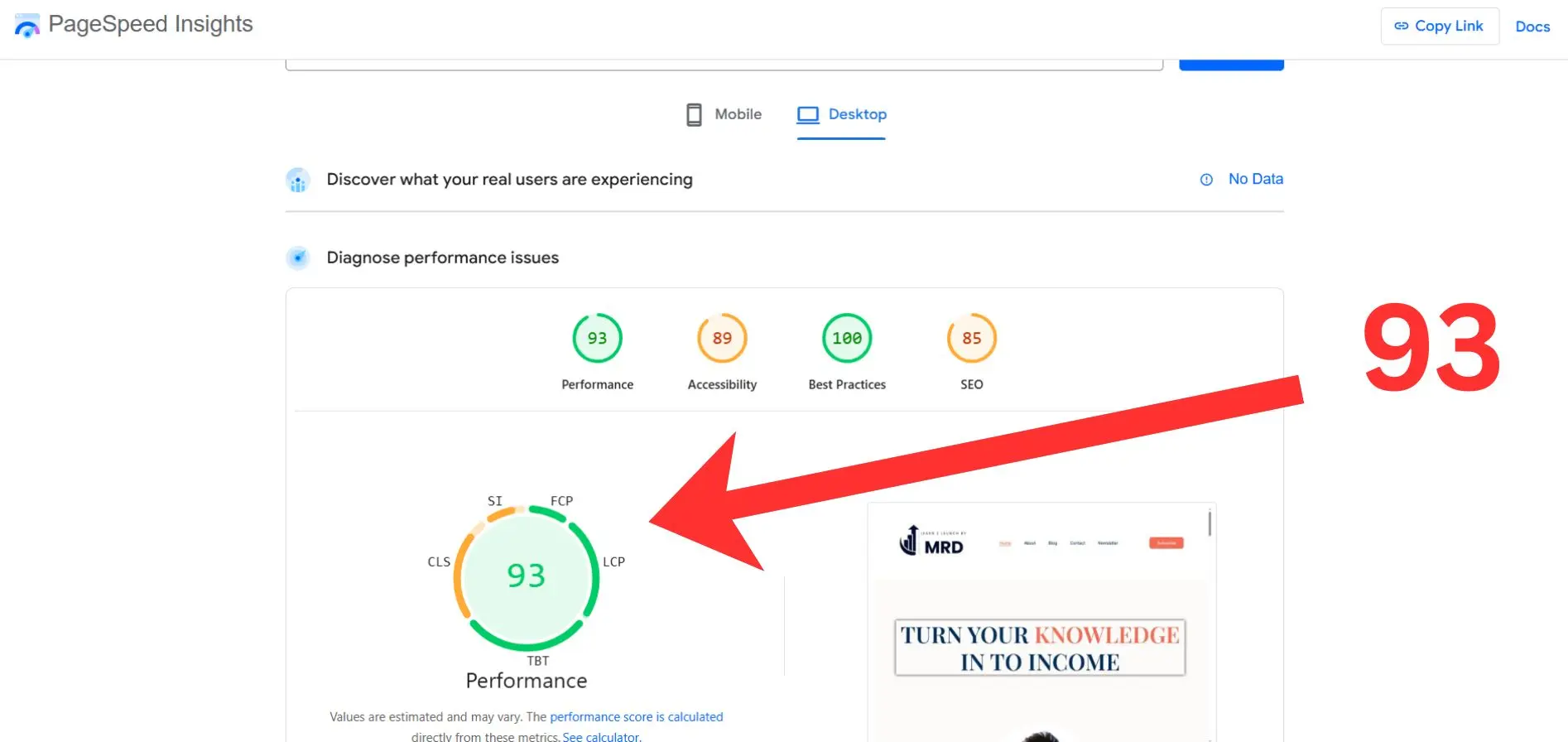The height and width of the screenshot is (742, 1568).
Task: Click the URL input field
Action: click(x=724, y=65)
